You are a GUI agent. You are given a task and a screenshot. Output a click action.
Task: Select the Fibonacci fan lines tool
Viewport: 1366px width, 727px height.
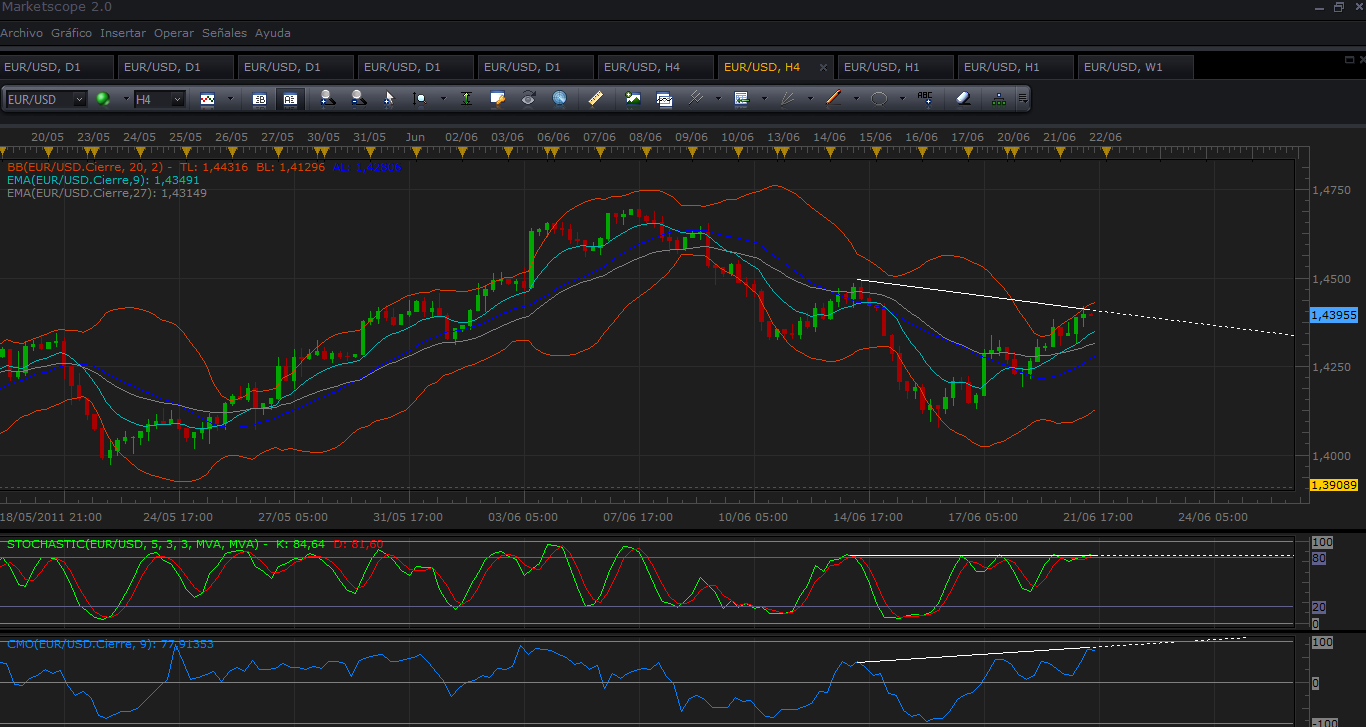point(787,99)
